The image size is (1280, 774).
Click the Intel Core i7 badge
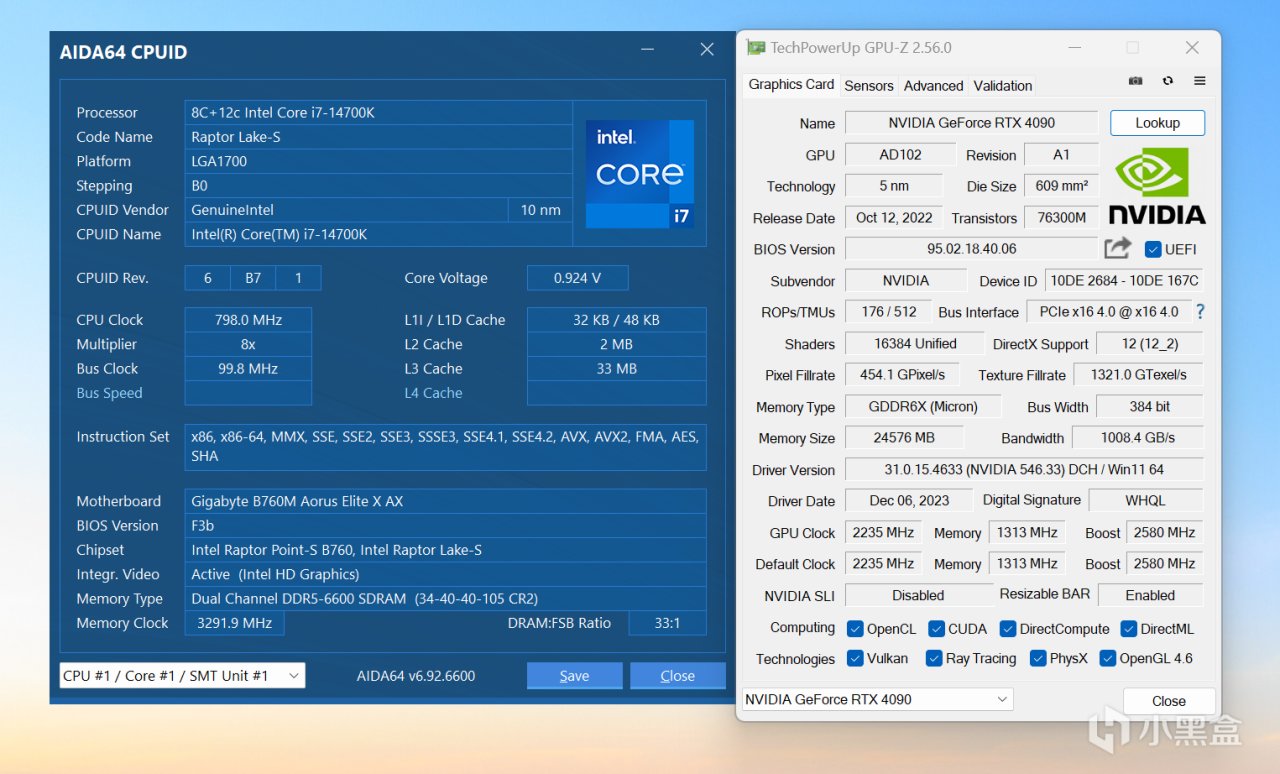(640, 173)
